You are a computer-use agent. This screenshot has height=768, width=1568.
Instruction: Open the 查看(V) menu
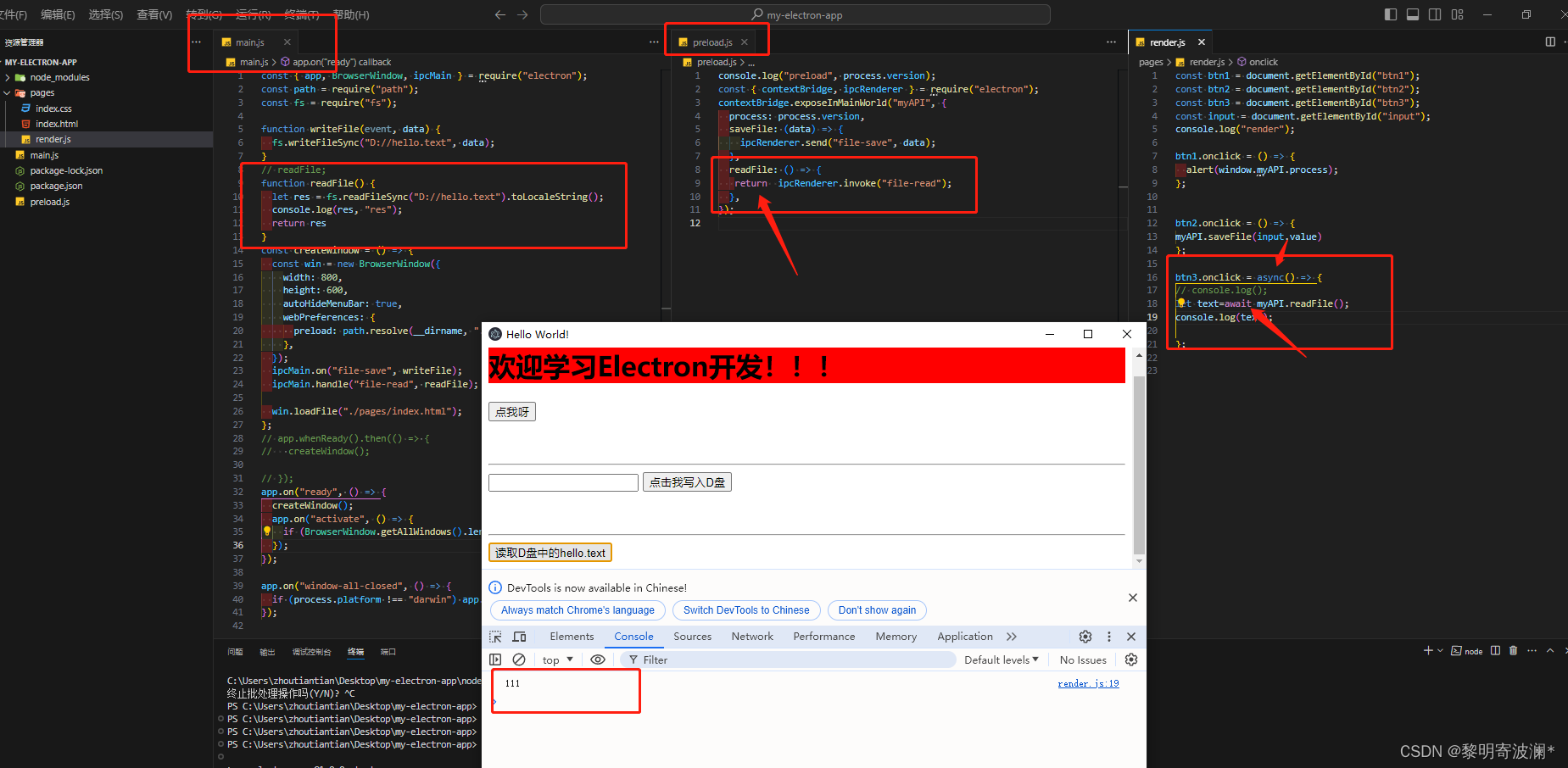(154, 14)
